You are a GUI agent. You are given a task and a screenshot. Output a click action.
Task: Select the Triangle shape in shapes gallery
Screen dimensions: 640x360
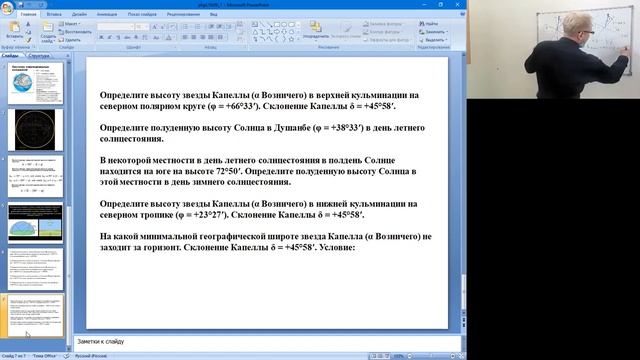255,32
